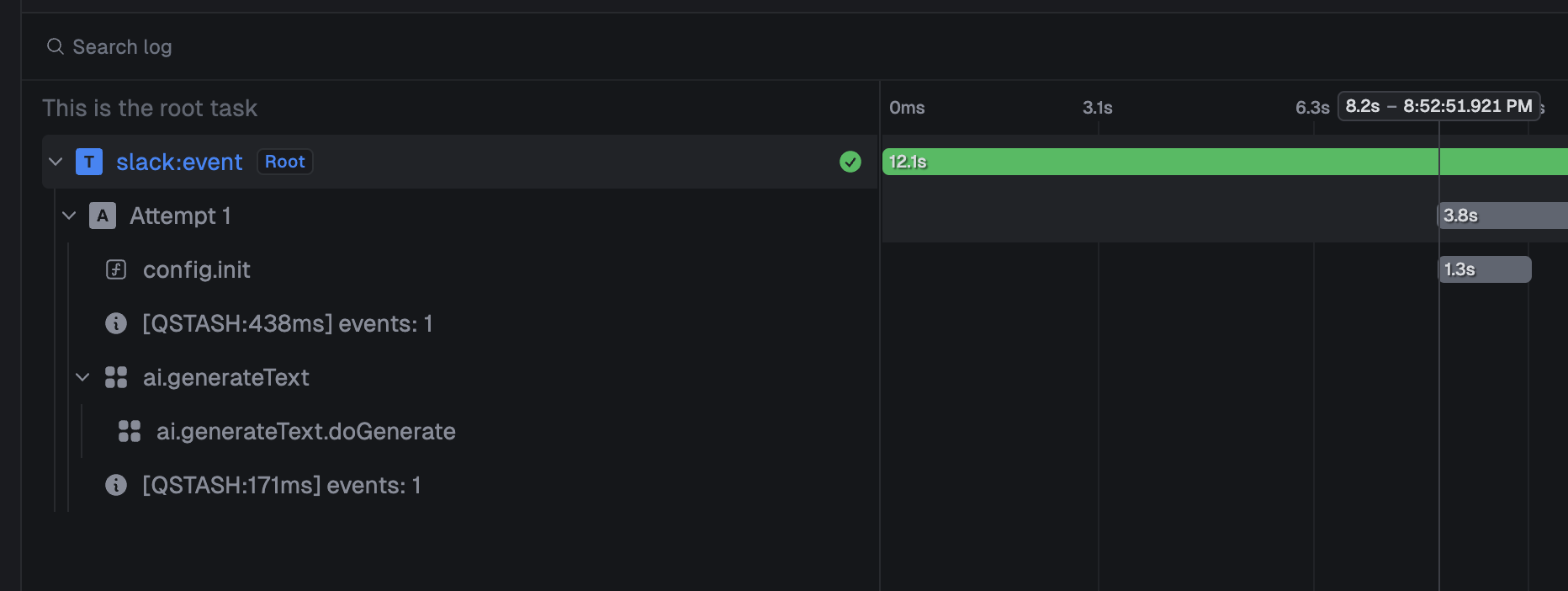Click the search magnifier icon

[x=55, y=46]
